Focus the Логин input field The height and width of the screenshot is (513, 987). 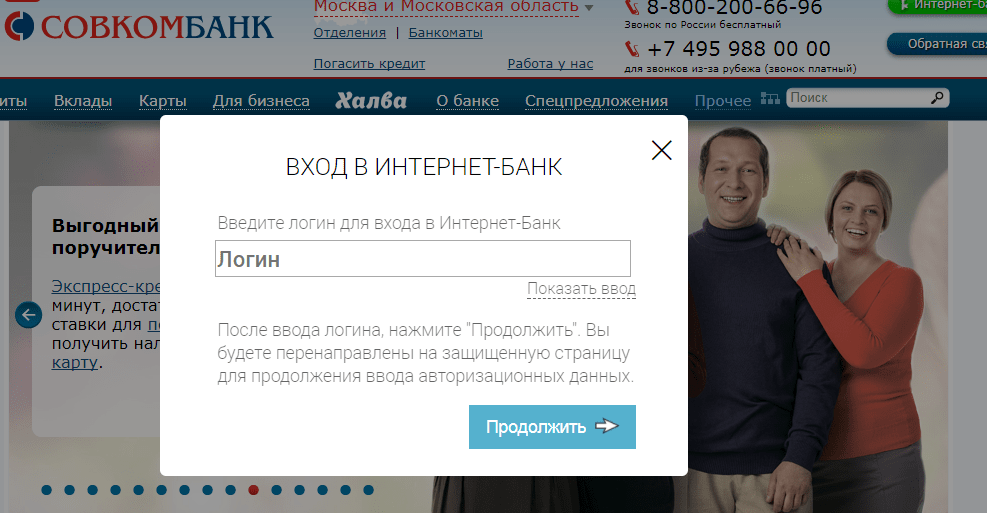[x=422, y=259]
